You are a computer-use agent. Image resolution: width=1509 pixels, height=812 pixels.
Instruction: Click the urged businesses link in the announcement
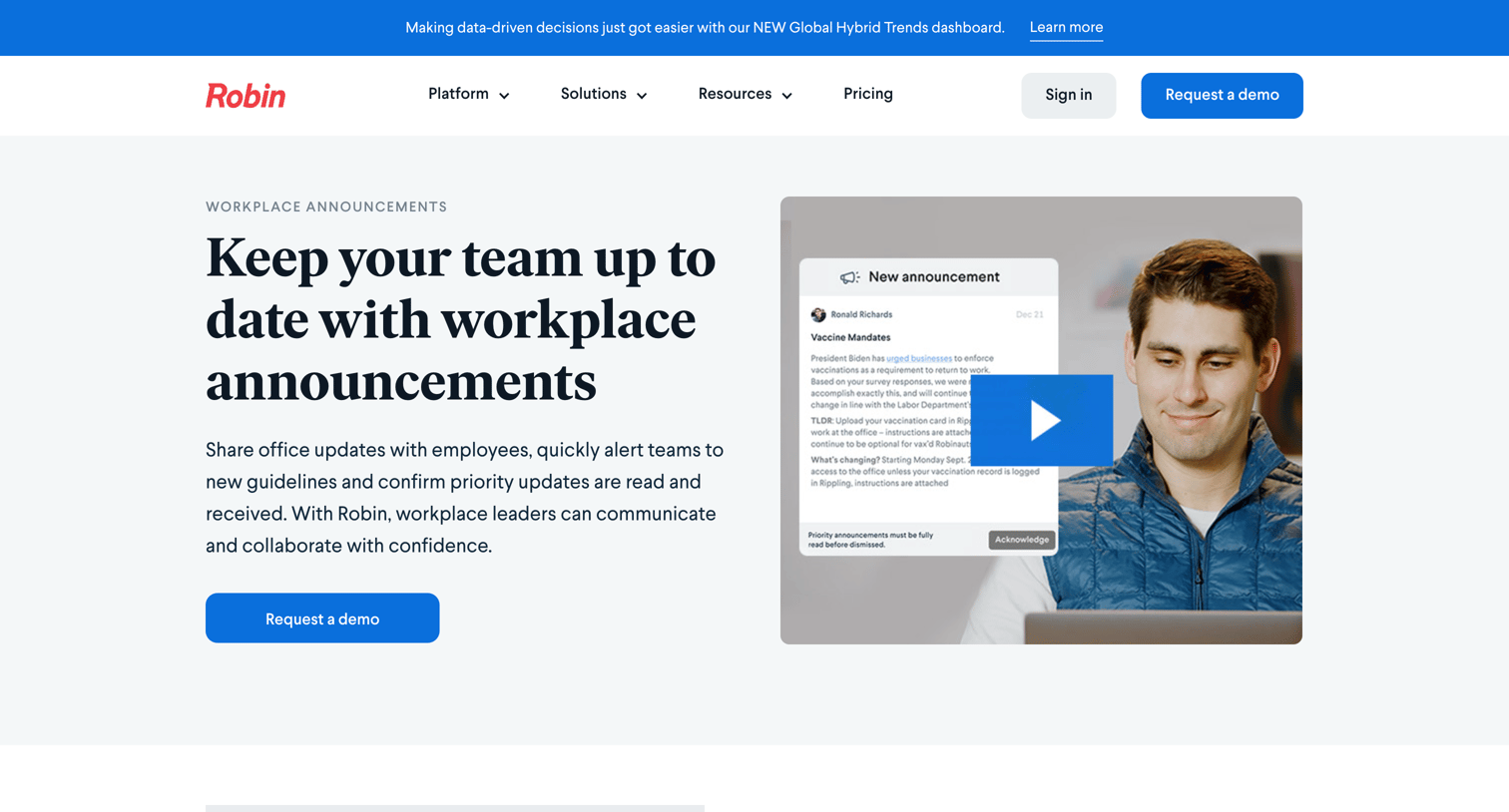tap(919, 358)
